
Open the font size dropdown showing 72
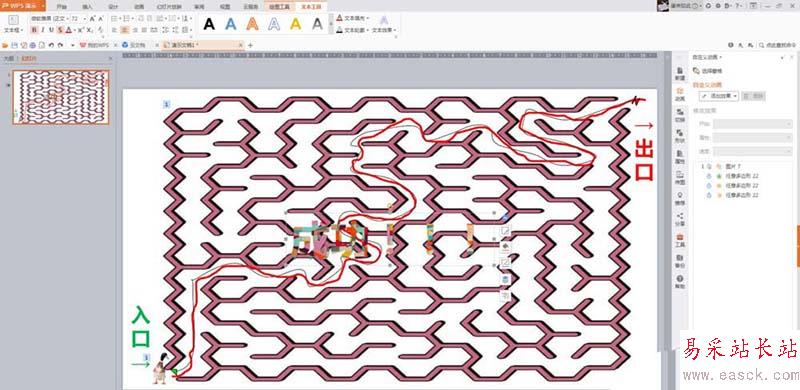(x=78, y=19)
